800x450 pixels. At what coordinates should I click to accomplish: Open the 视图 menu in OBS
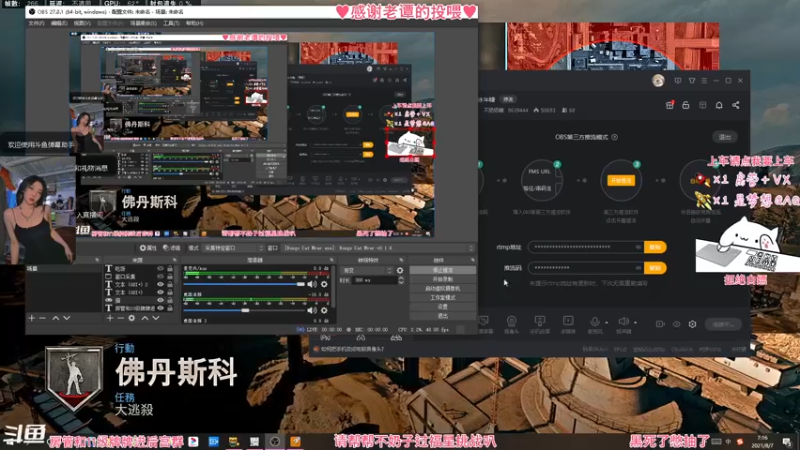coord(82,23)
